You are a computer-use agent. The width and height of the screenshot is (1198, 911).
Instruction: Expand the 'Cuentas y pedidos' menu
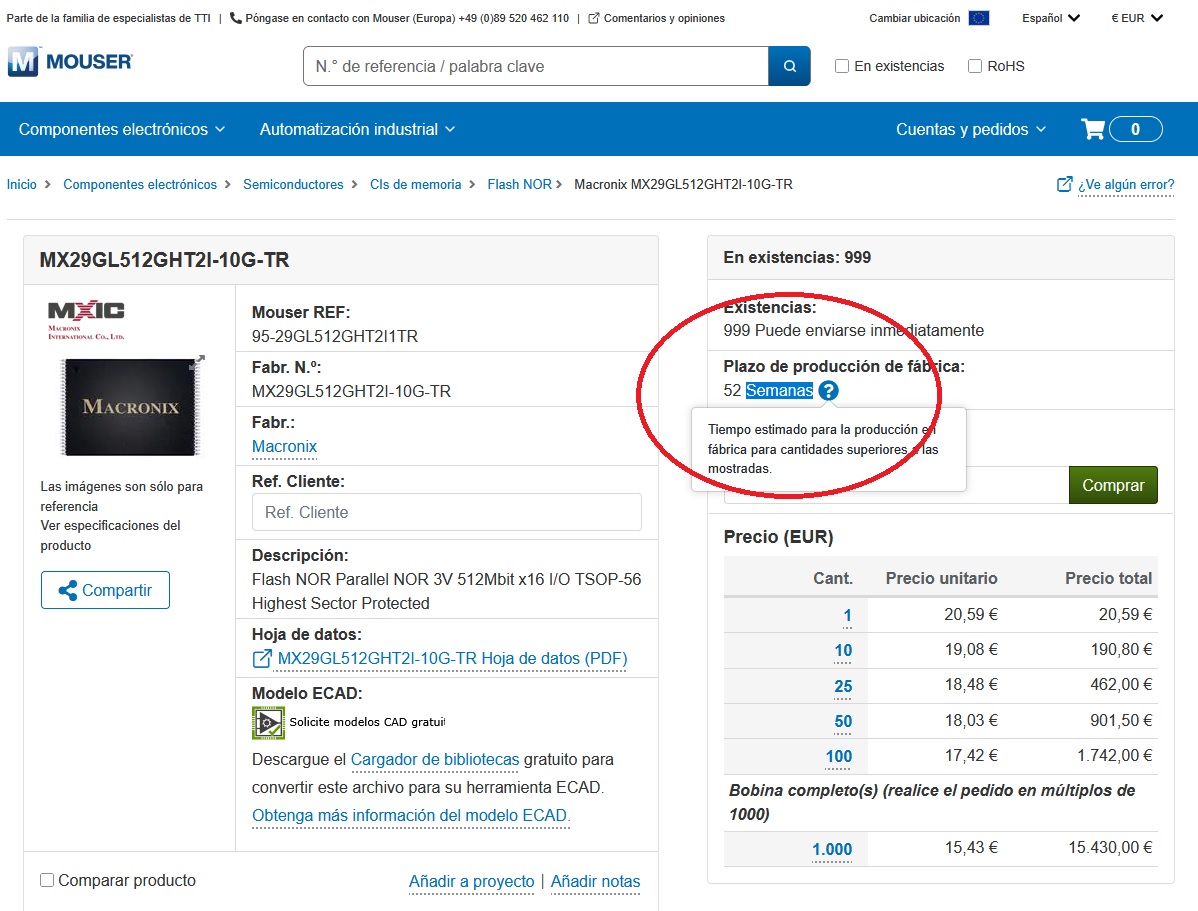point(970,129)
